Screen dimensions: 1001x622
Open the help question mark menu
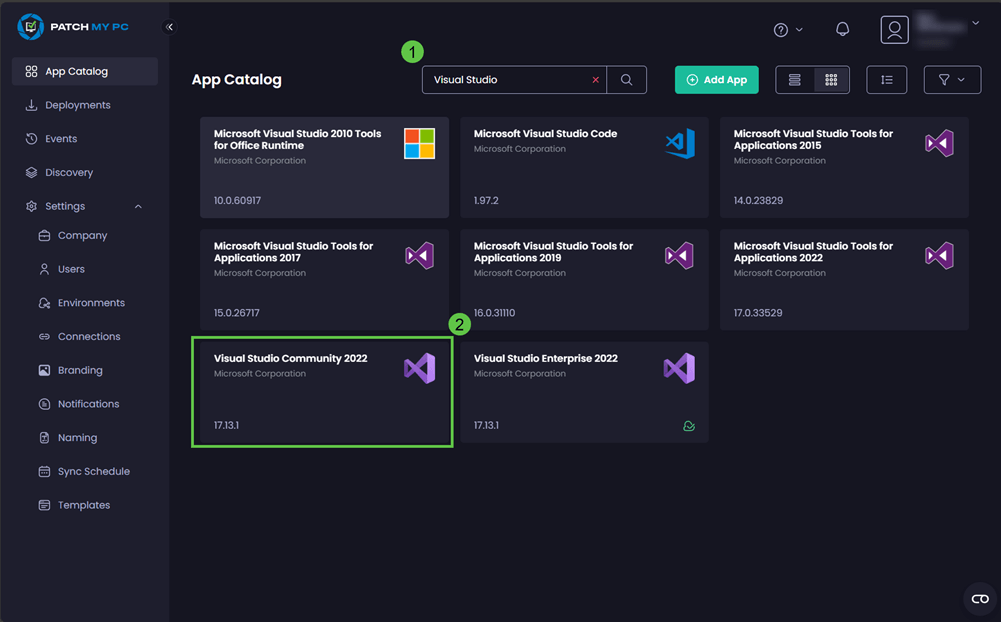788,29
